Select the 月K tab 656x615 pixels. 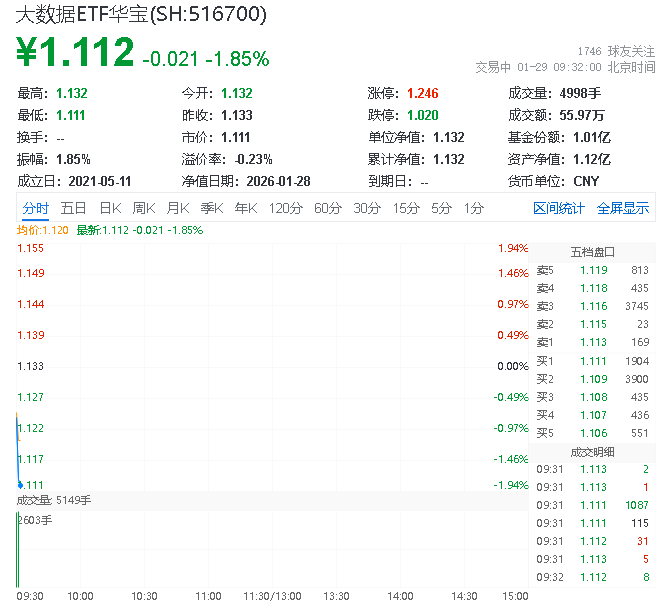click(x=178, y=208)
